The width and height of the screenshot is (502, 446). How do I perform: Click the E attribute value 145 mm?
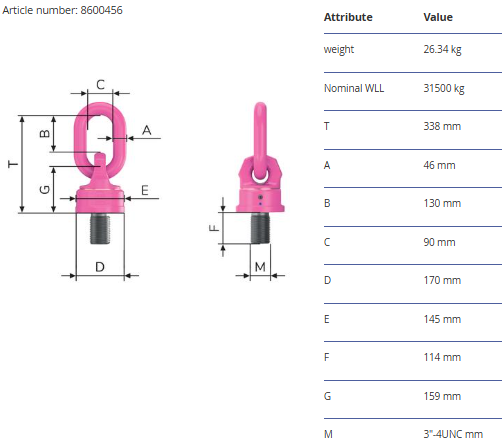(x=442, y=319)
